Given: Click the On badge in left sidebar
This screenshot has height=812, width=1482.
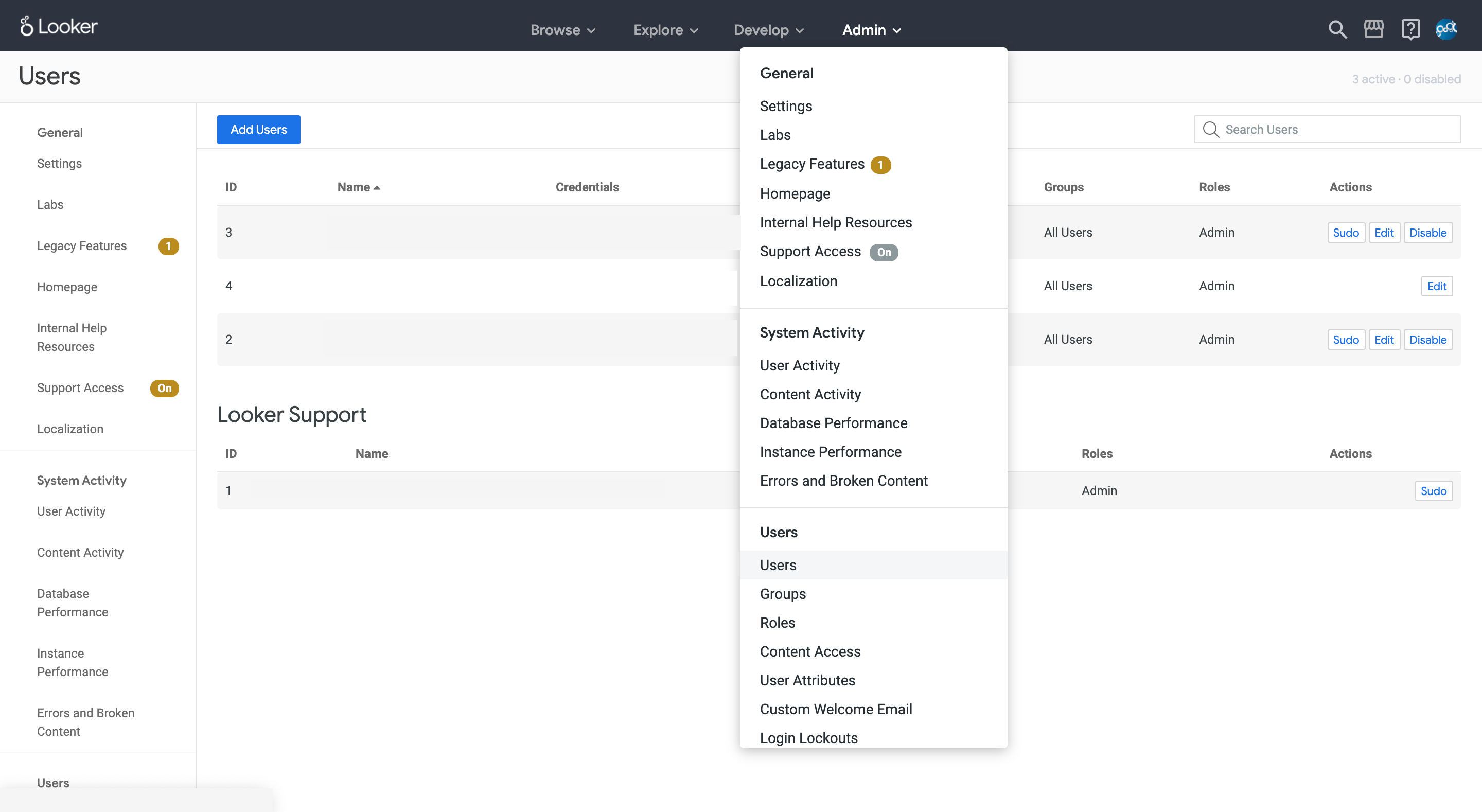Looking at the screenshot, I should [165, 389].
